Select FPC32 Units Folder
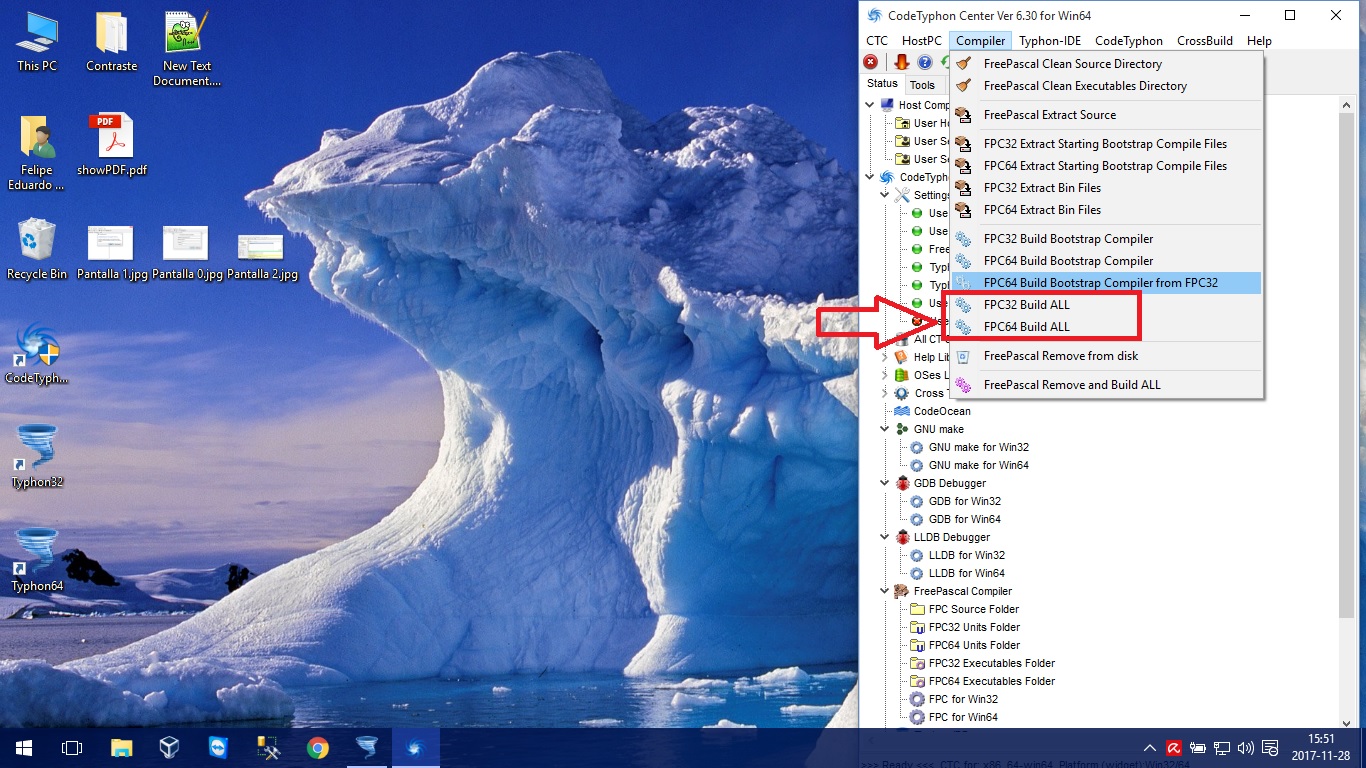The image size is (1366, 768). 974,627
